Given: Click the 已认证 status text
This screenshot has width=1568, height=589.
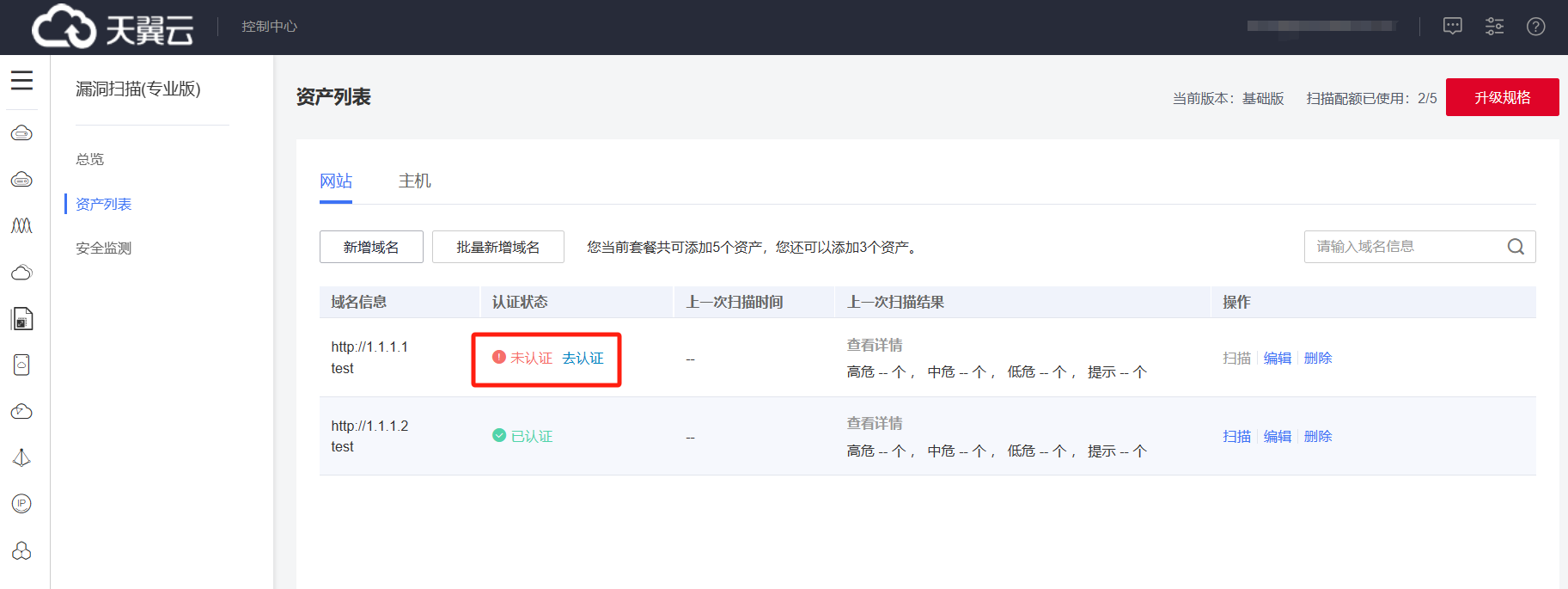Looking at the screenshot, I should 532,436.
